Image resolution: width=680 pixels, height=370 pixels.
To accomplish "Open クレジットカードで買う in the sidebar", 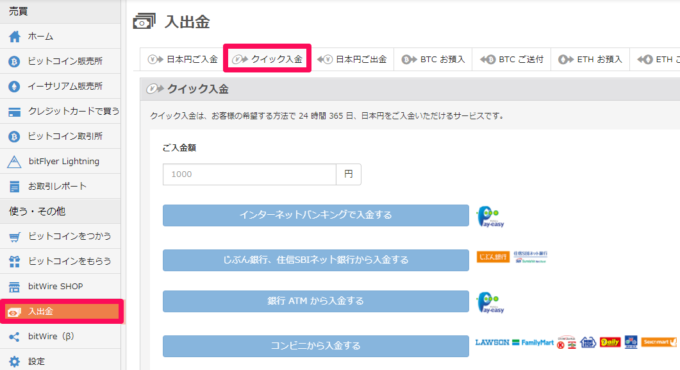I will click(60, 111).
